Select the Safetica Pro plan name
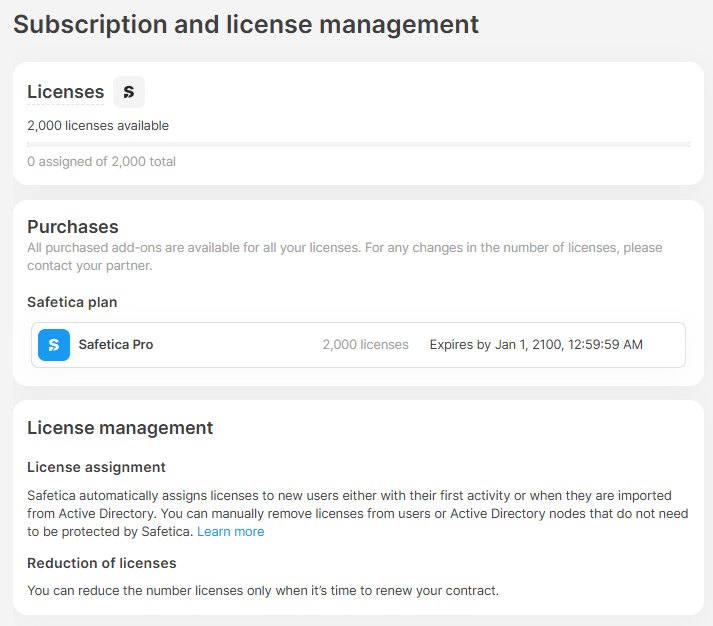This screenshot has height=626, width=713. point(116,345)
